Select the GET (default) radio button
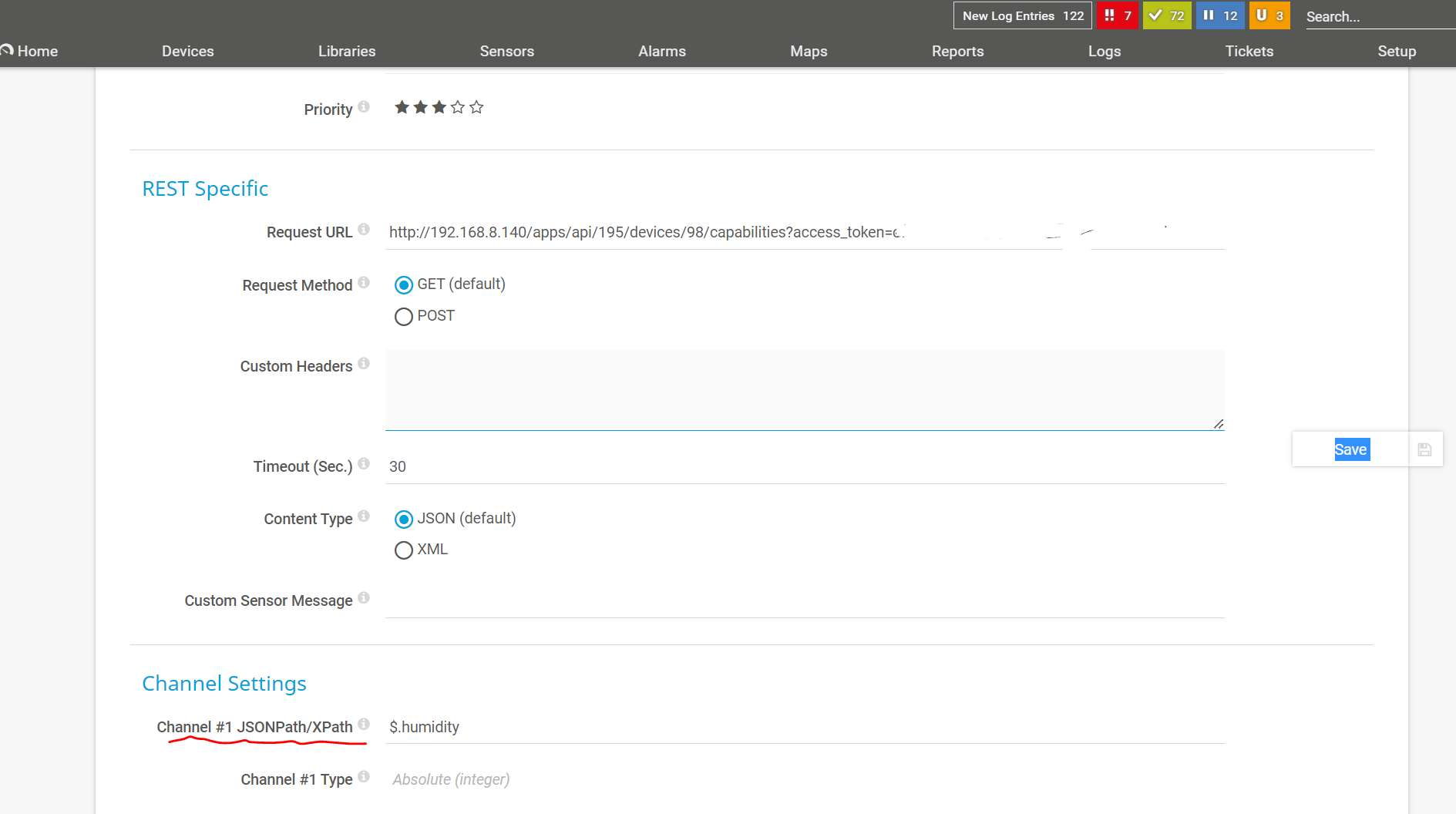 [x=403, y=285]
